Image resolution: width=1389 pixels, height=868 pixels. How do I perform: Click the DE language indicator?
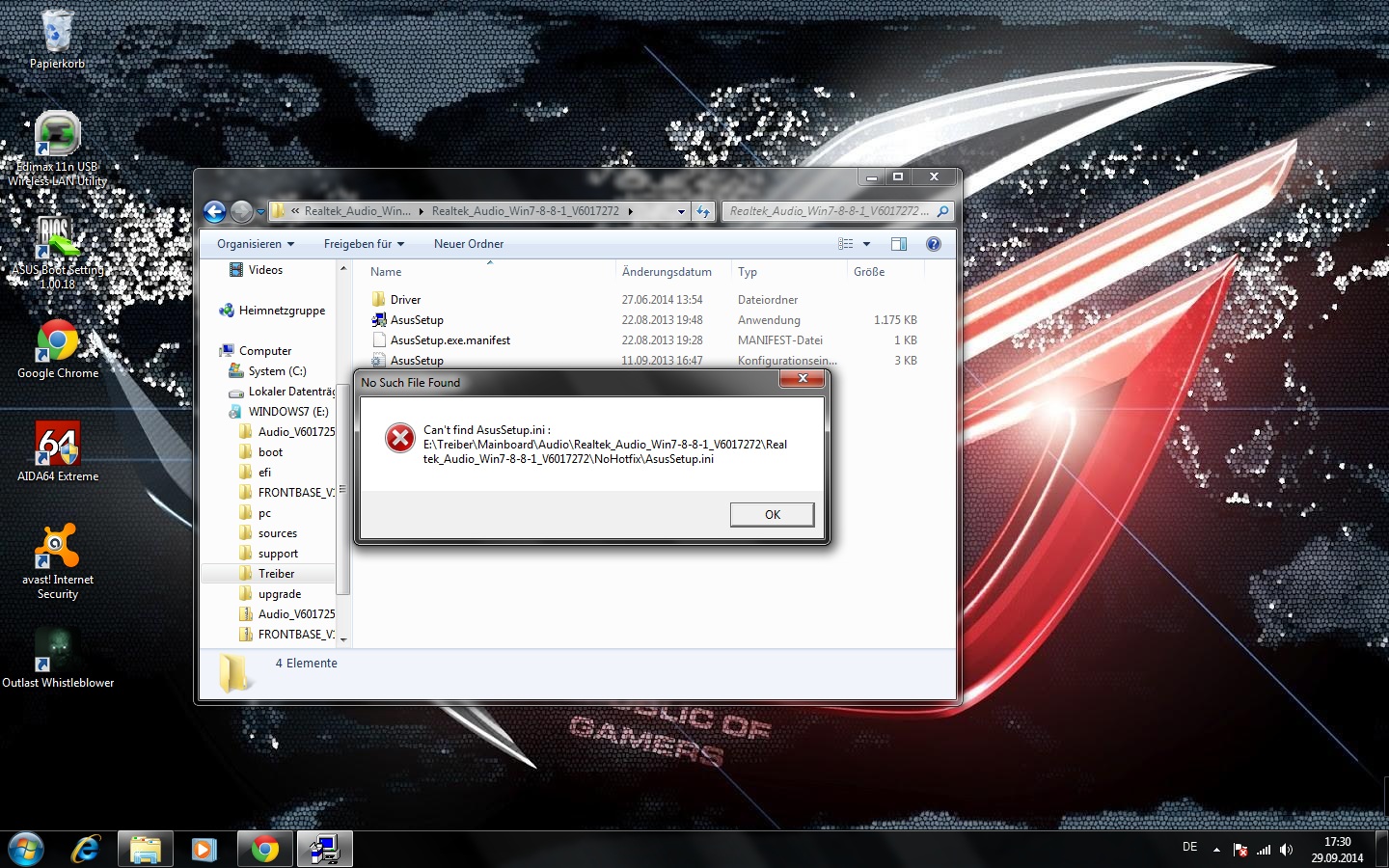[1189, 847]
